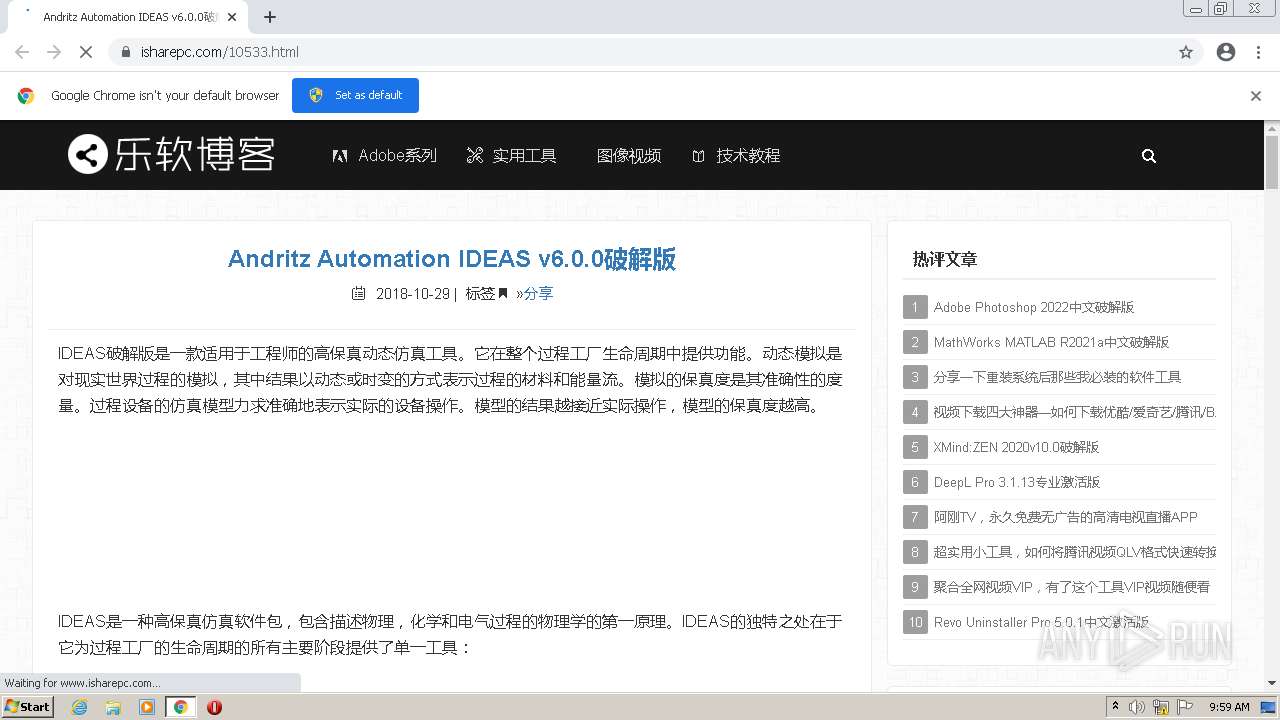Click the volume icon in system tray
1280x720 pixels.
(x=1138, y=707)
